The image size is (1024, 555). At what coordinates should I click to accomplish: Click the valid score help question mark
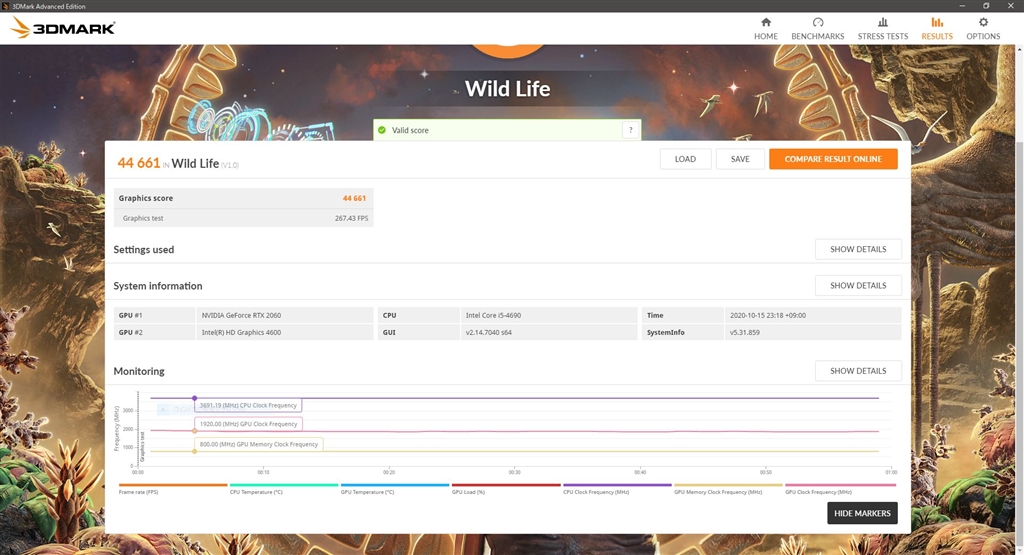click(630, 130)
